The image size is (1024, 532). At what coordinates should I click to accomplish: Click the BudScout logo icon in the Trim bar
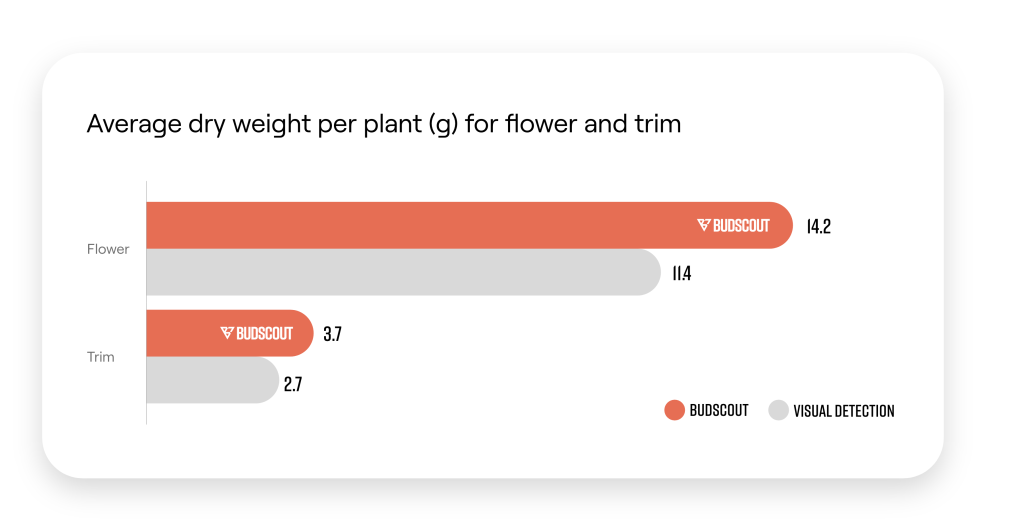(x=227, y=333)
